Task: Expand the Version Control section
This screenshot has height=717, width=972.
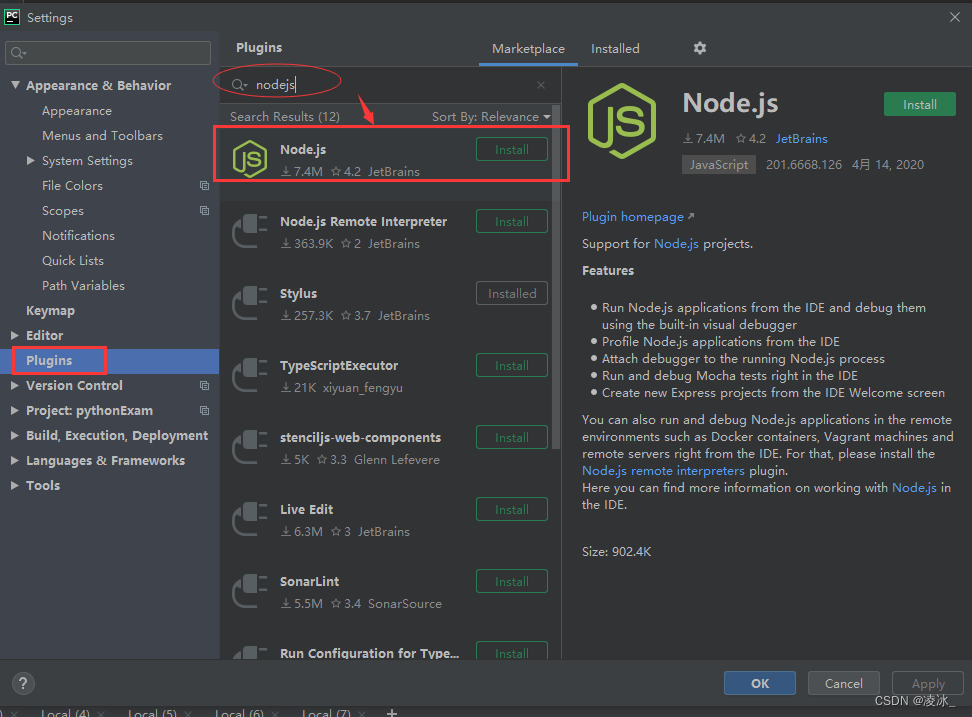Action: click(15, 385)
